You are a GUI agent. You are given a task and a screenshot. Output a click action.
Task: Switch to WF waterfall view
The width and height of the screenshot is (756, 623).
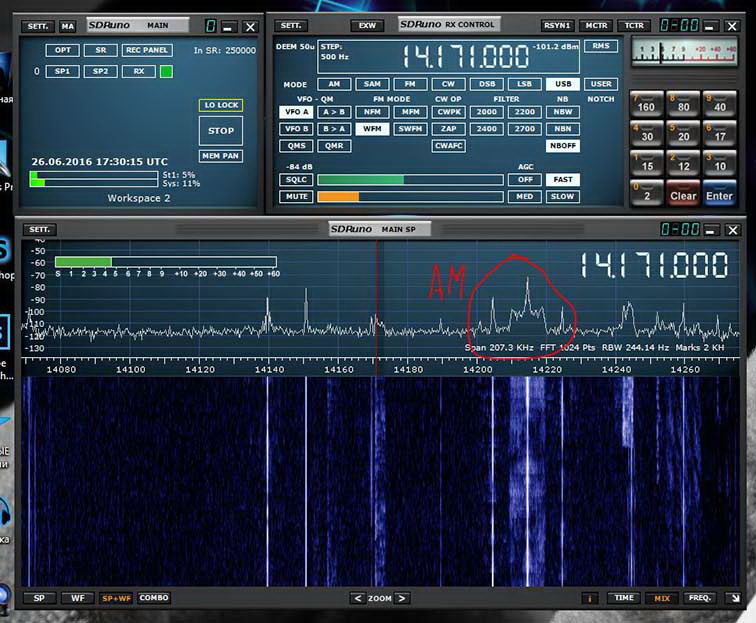78,598
